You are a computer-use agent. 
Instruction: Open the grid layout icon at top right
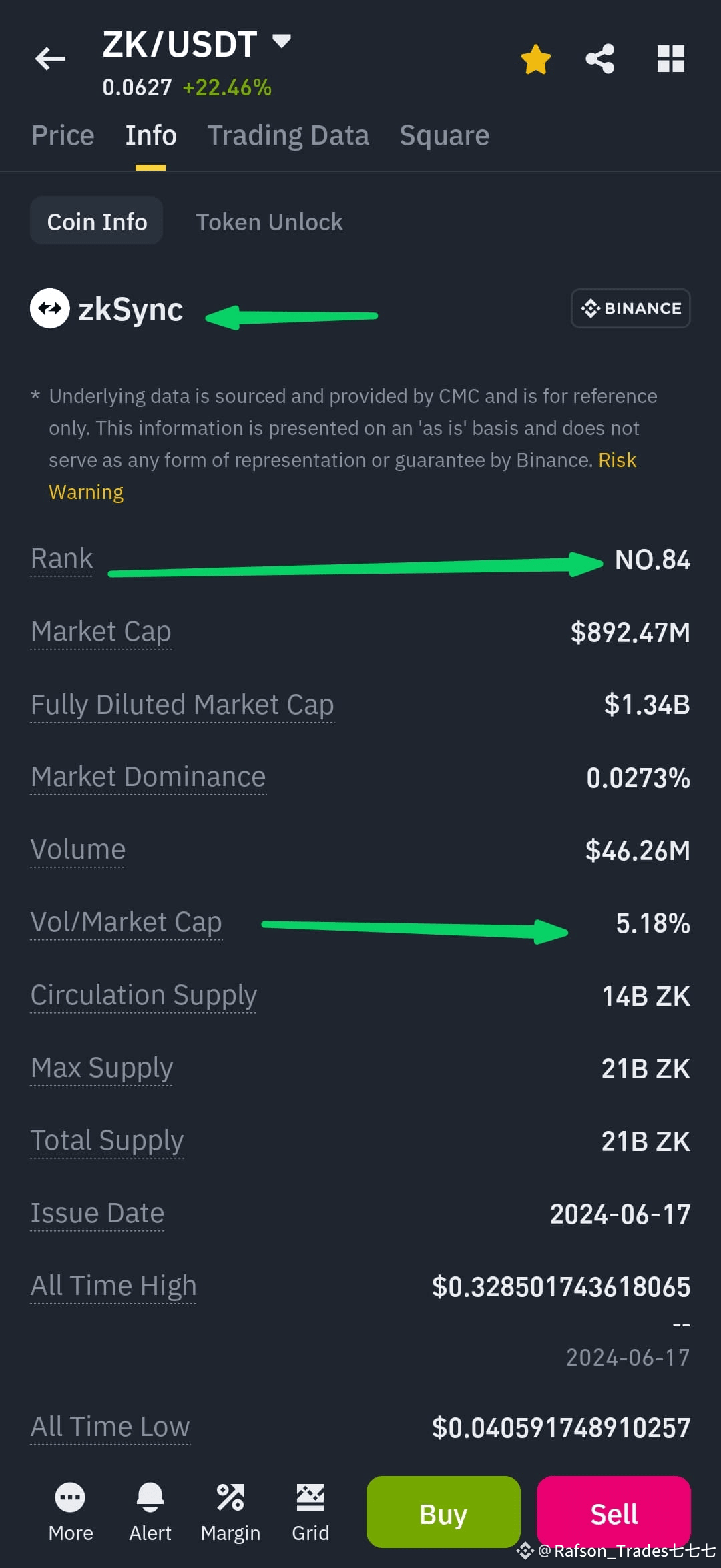coord(671,59)
